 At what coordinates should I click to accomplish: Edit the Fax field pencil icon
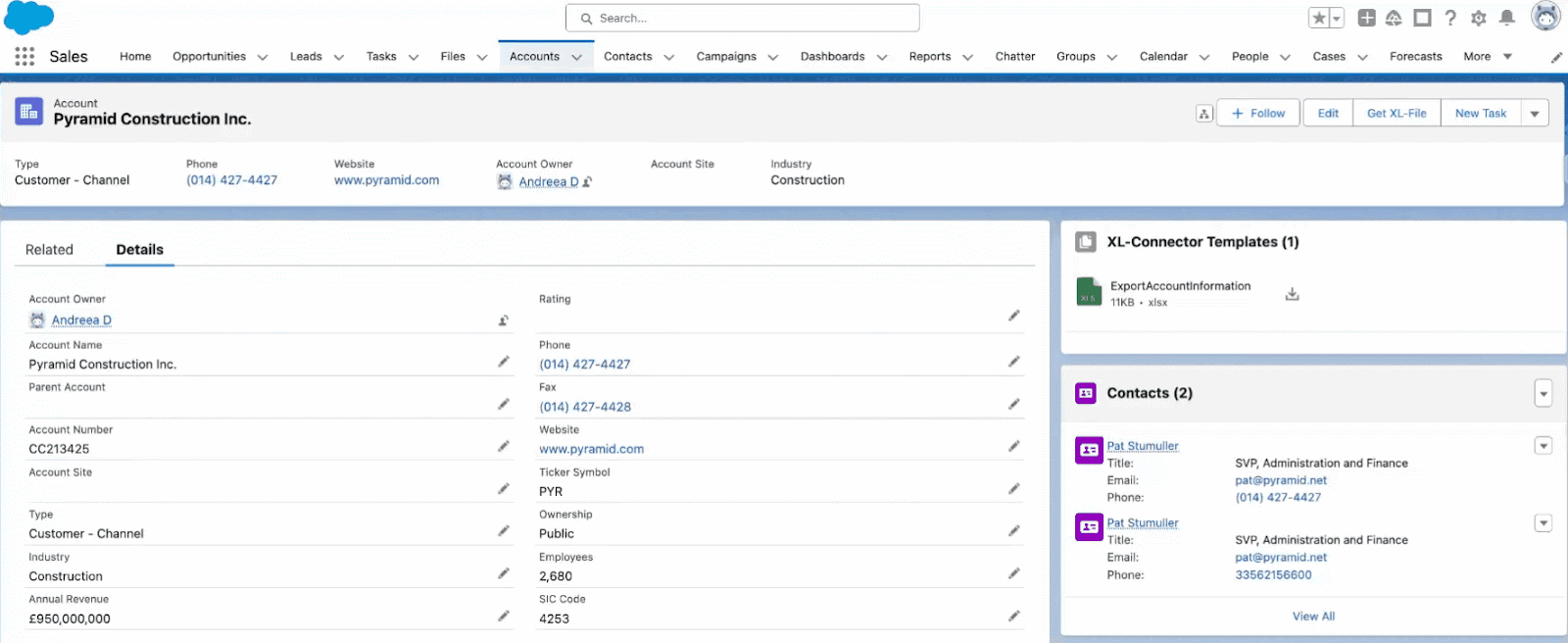pos(1014,404)
